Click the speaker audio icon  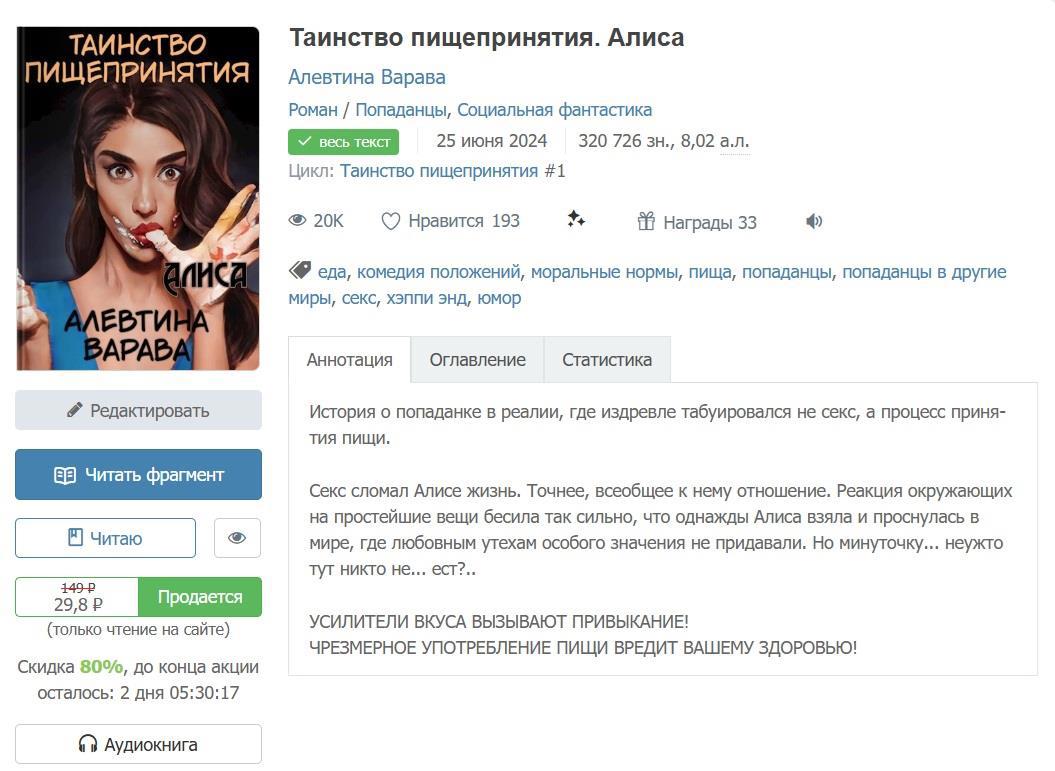click(814, 221)
